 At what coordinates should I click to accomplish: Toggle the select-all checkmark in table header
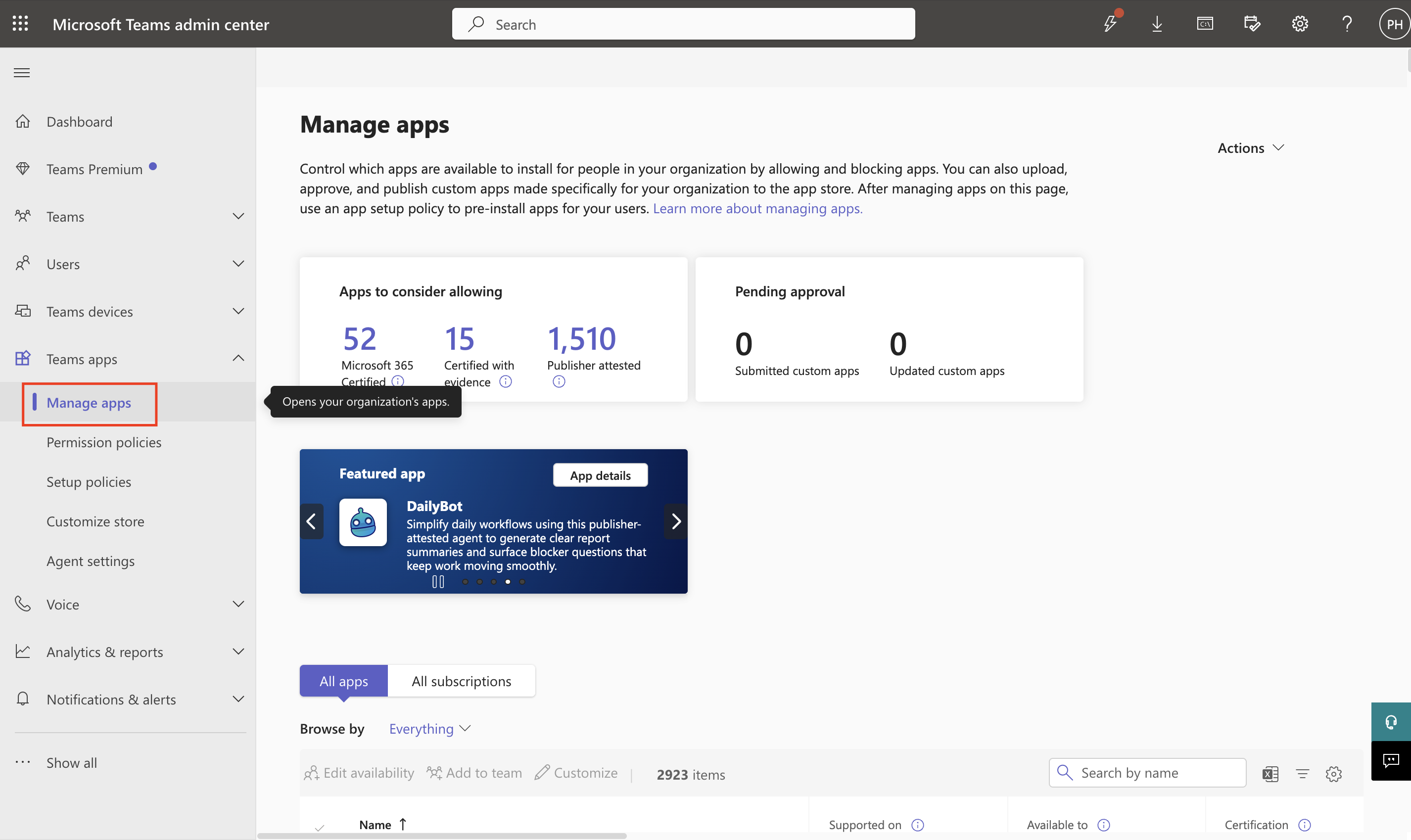click(x=319, y=827)
